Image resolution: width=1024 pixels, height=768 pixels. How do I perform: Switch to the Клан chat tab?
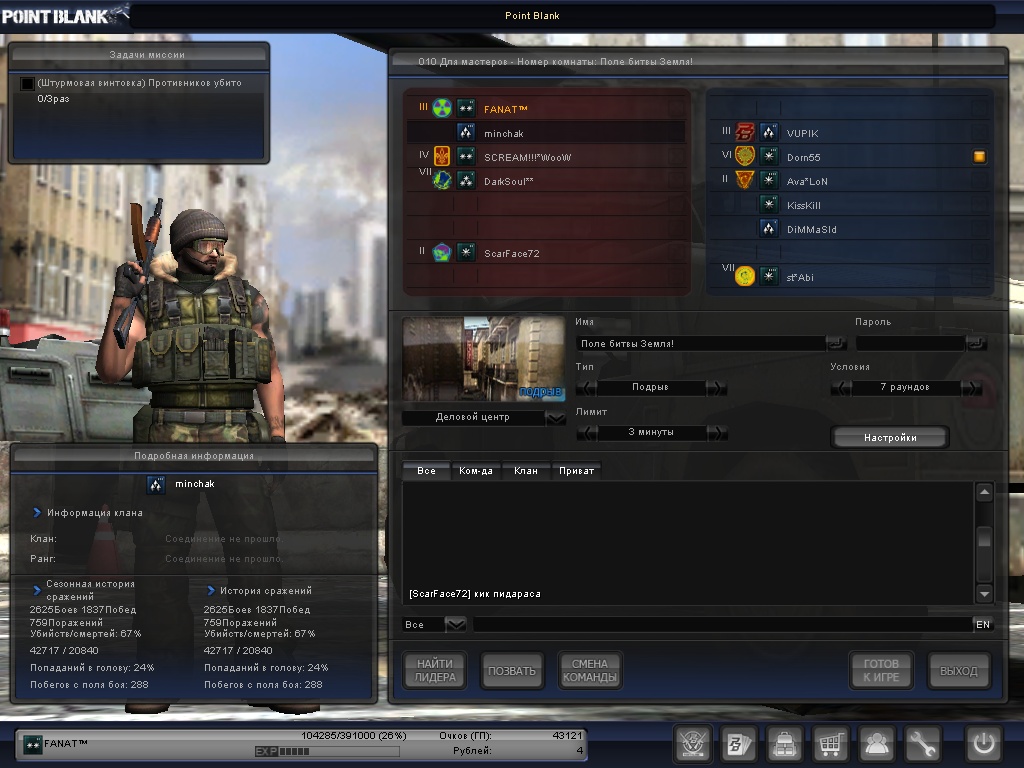click(526, 470)
